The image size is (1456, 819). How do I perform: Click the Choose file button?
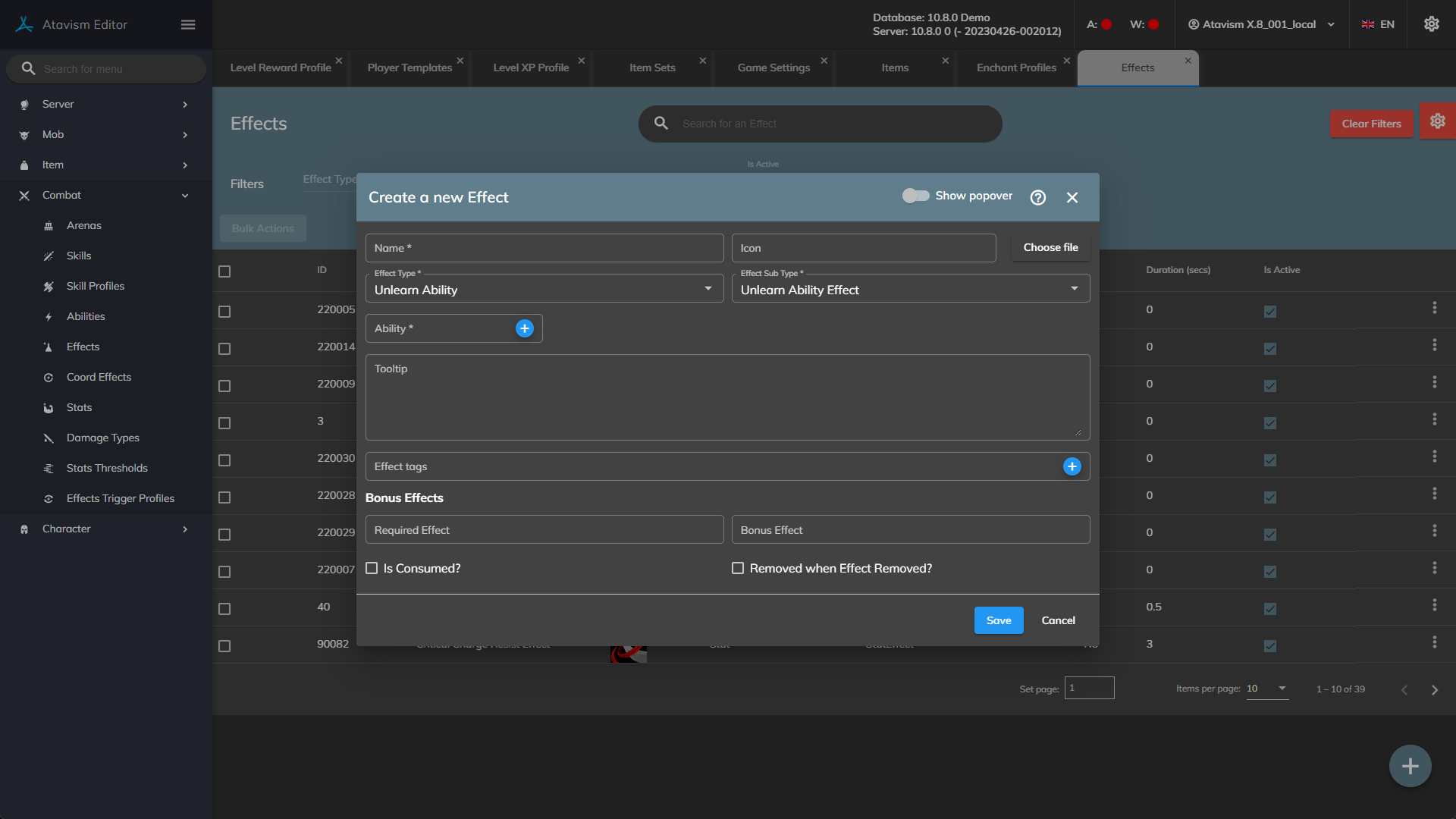(1050, 247)
